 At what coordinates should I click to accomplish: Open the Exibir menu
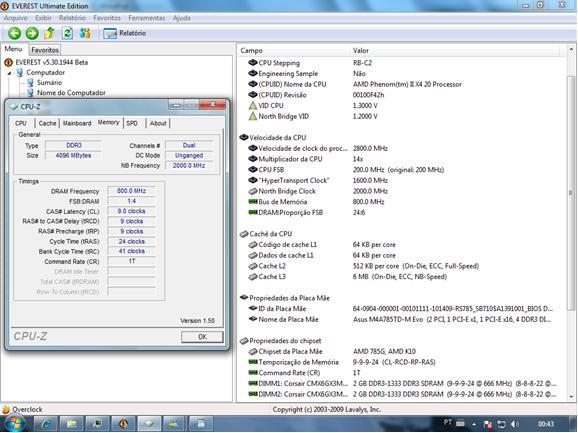coord(43,18)
